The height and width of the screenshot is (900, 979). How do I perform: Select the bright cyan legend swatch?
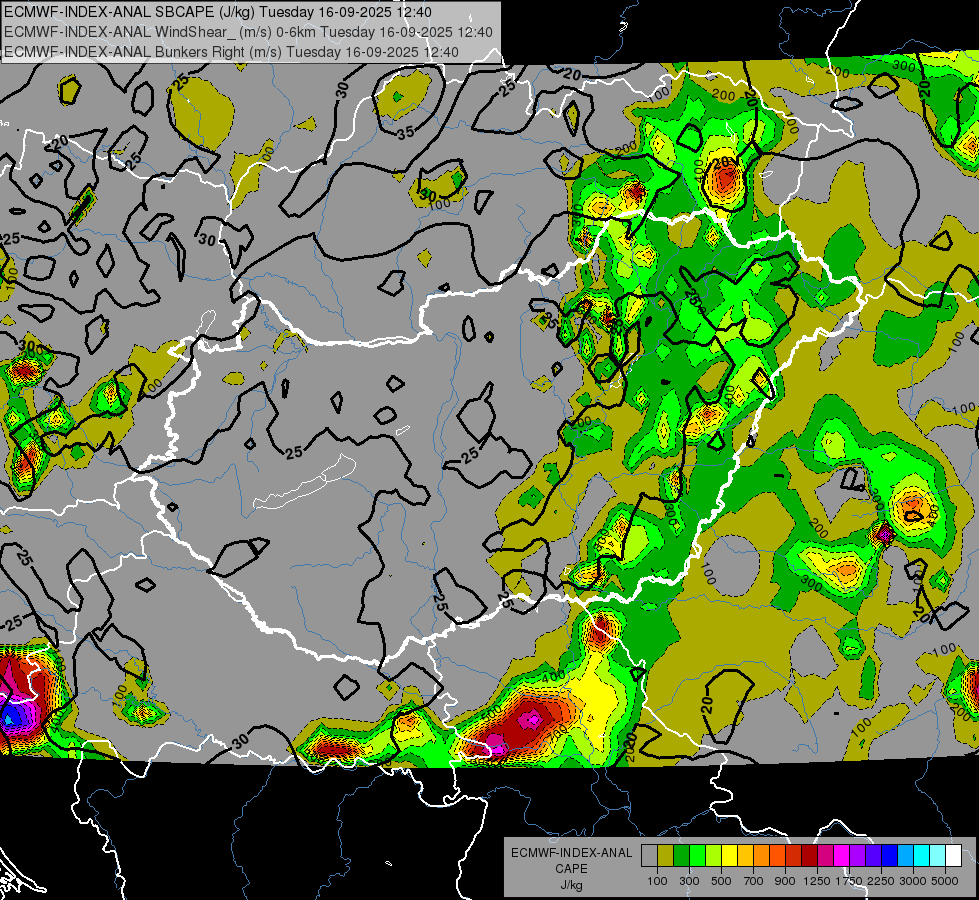922,856
